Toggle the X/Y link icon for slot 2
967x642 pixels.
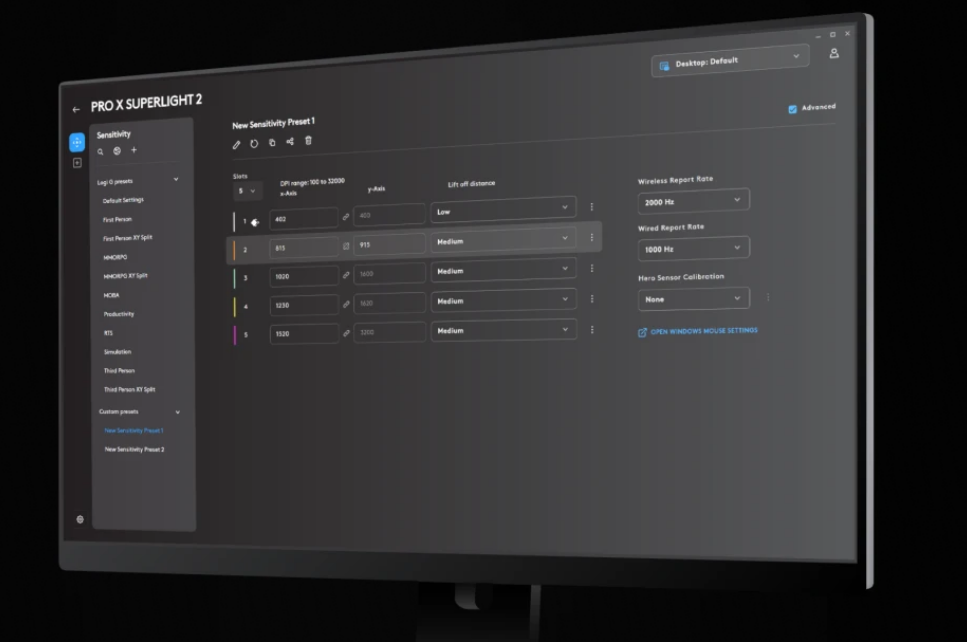coord(346,246)
